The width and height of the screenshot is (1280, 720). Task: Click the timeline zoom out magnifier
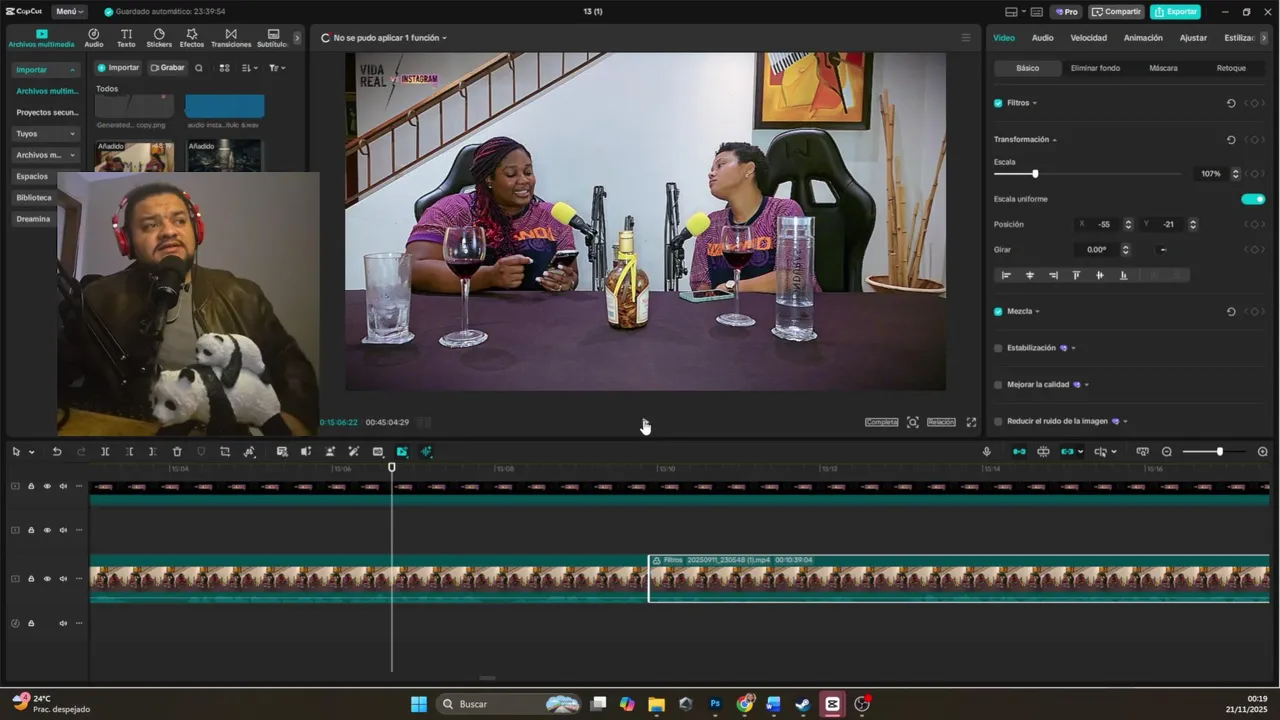click(x=1166, y=452)
